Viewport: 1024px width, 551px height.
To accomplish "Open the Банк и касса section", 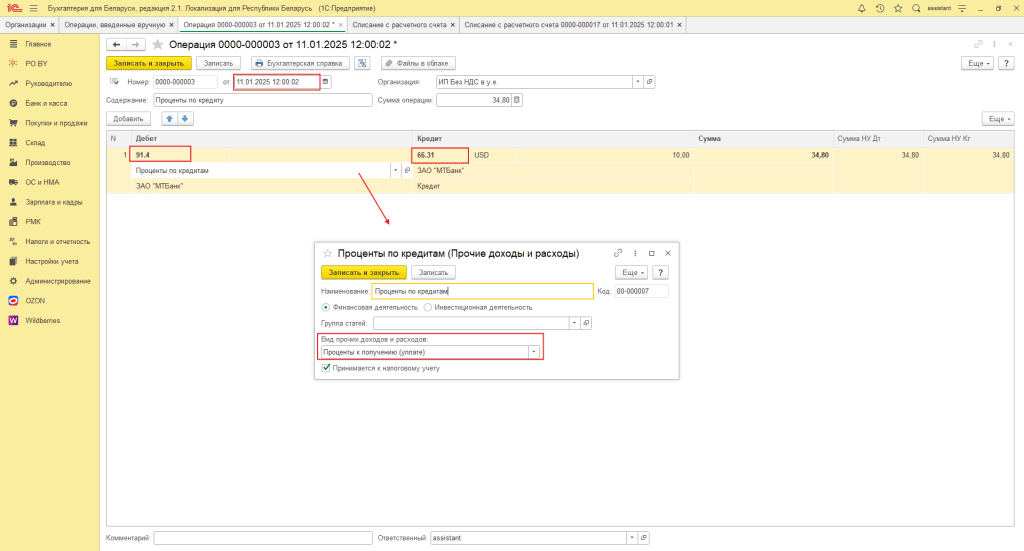I will point(46,103).
